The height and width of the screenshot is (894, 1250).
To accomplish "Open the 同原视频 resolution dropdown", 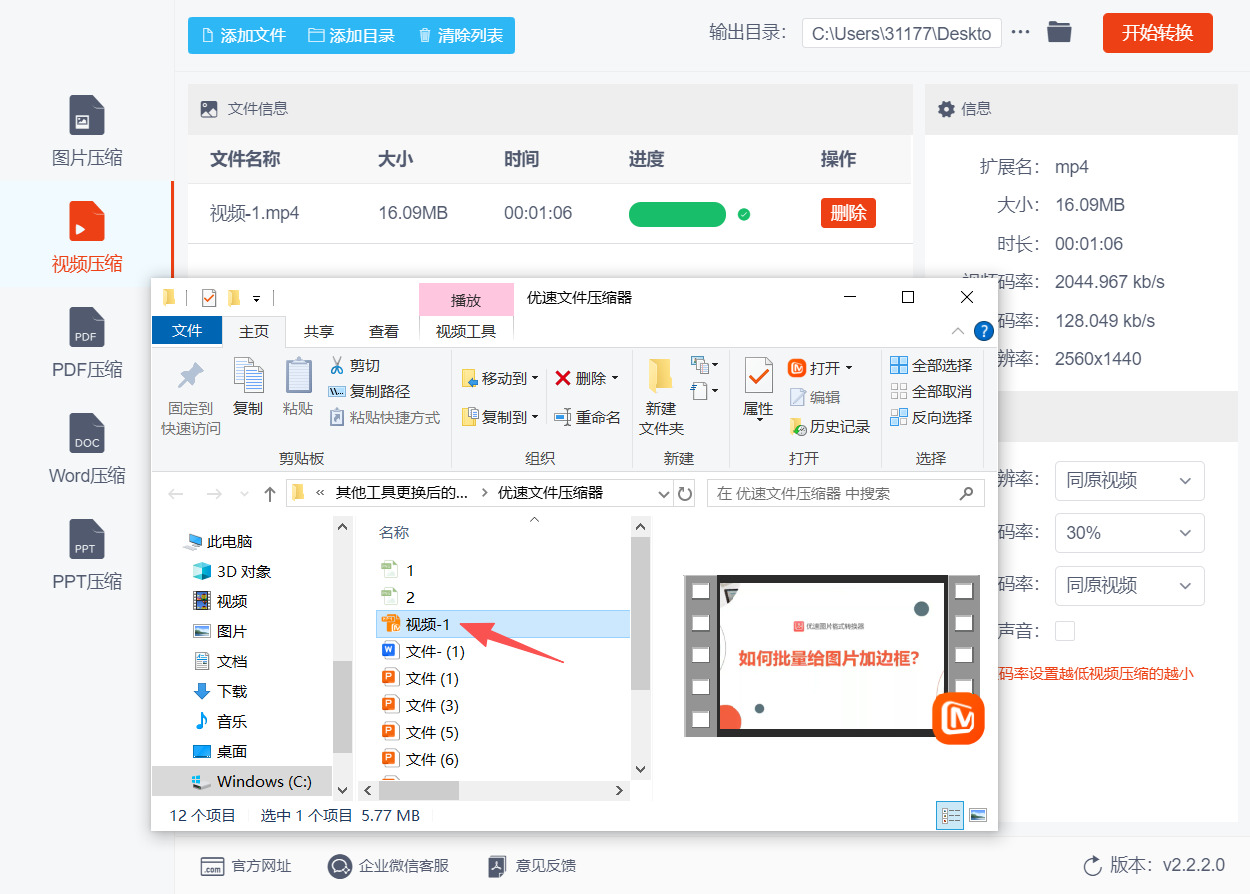I will tap(1129, 480).
